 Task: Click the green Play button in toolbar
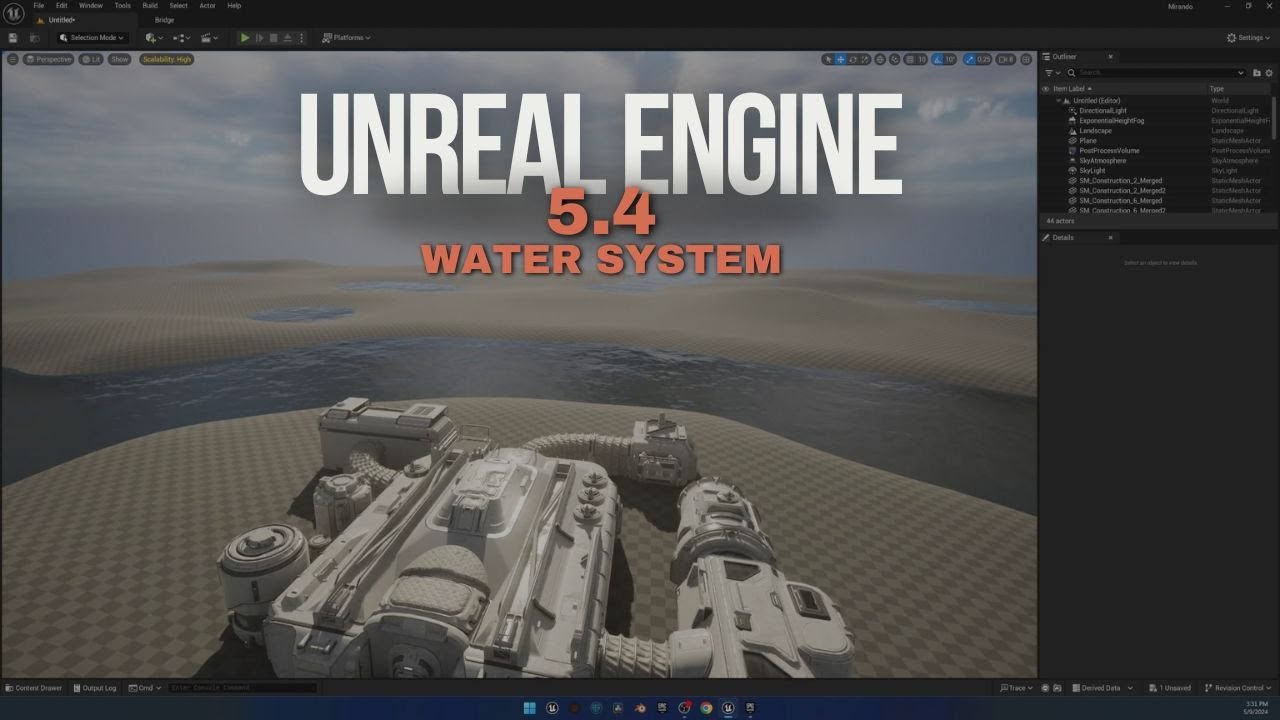[245, 38]
